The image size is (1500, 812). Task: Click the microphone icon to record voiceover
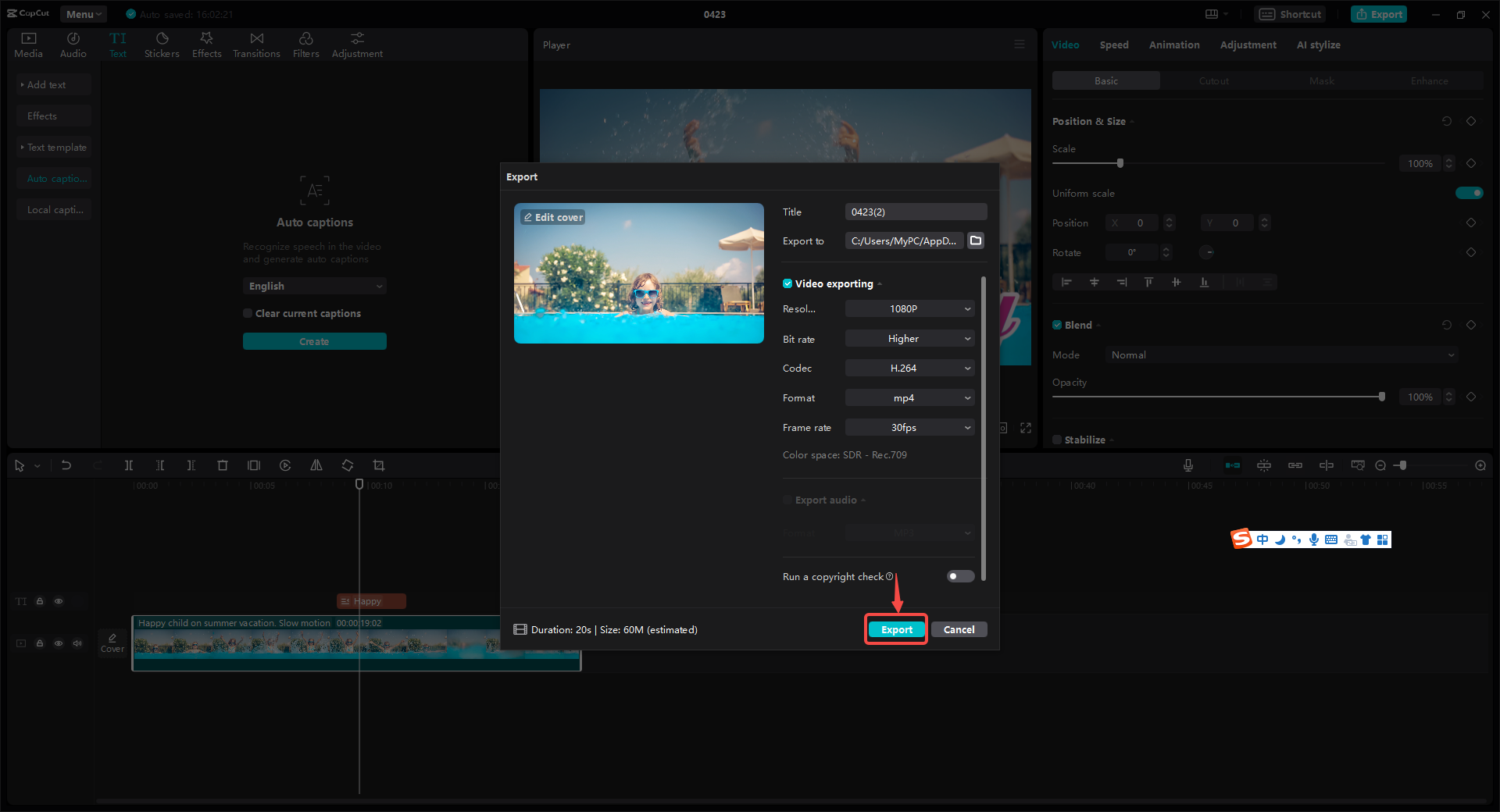(x=1187, y=465)
